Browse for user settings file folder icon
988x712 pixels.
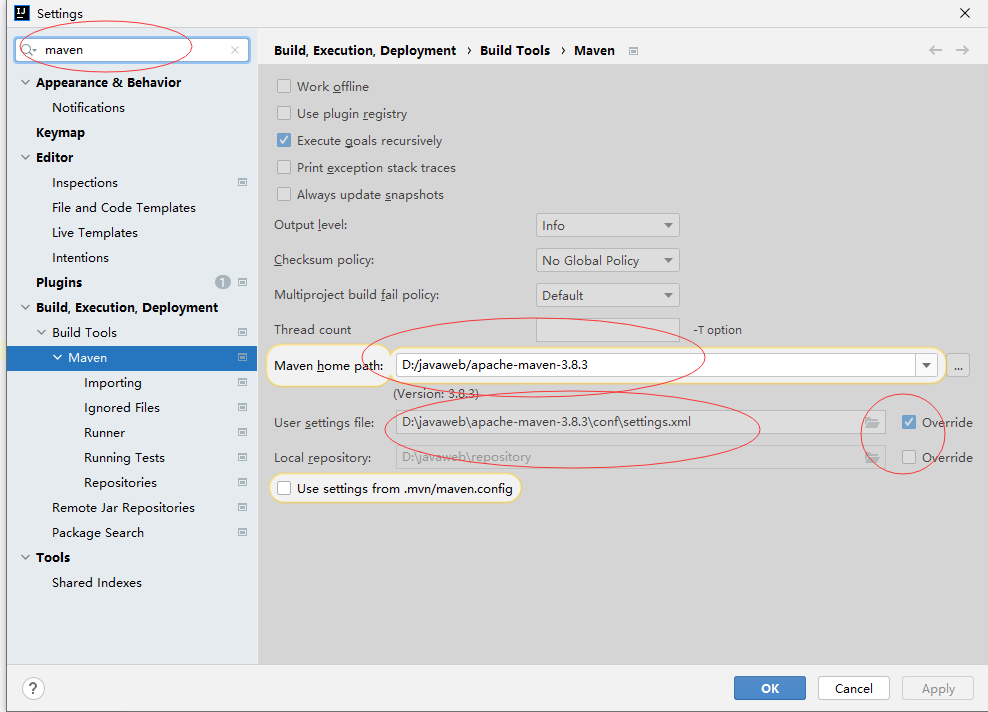(x=872, y=422)
